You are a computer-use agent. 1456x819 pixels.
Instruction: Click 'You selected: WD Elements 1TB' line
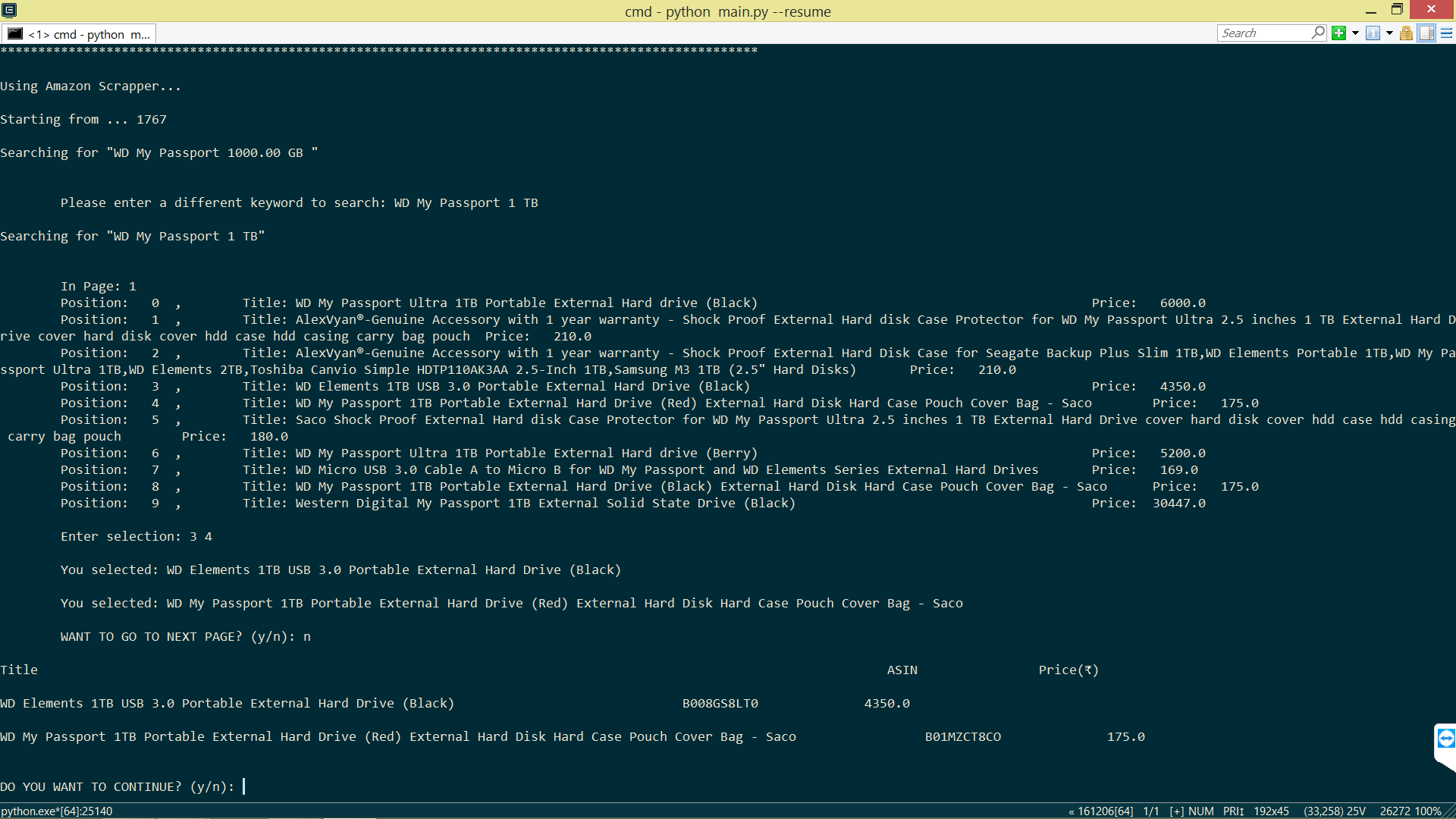(341, 570)
